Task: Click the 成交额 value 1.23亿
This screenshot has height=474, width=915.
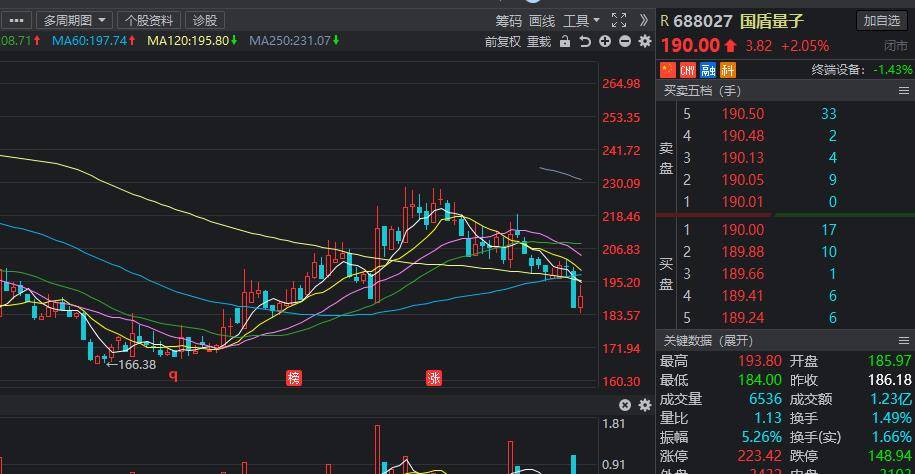Action: tap(891, 399)
